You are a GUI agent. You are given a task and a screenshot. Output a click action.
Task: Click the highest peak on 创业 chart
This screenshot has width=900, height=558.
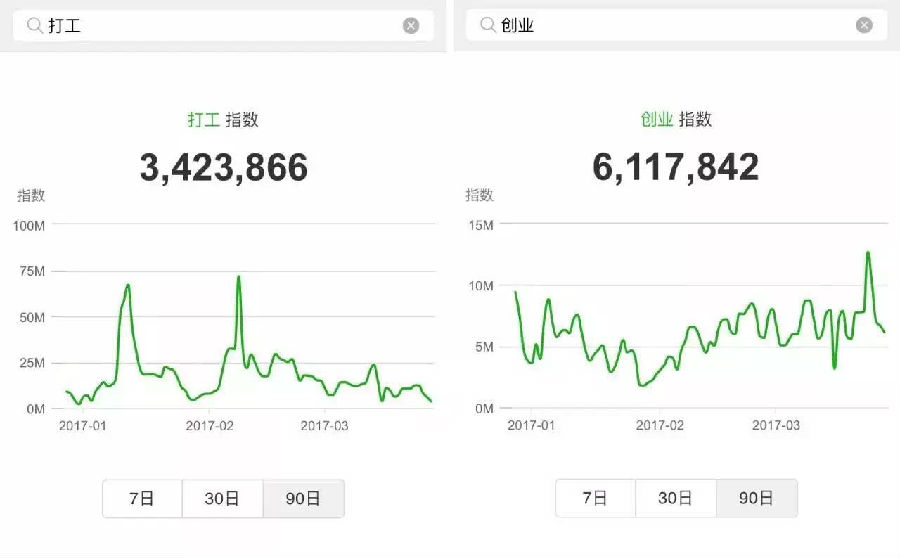[x=868, y=253]
